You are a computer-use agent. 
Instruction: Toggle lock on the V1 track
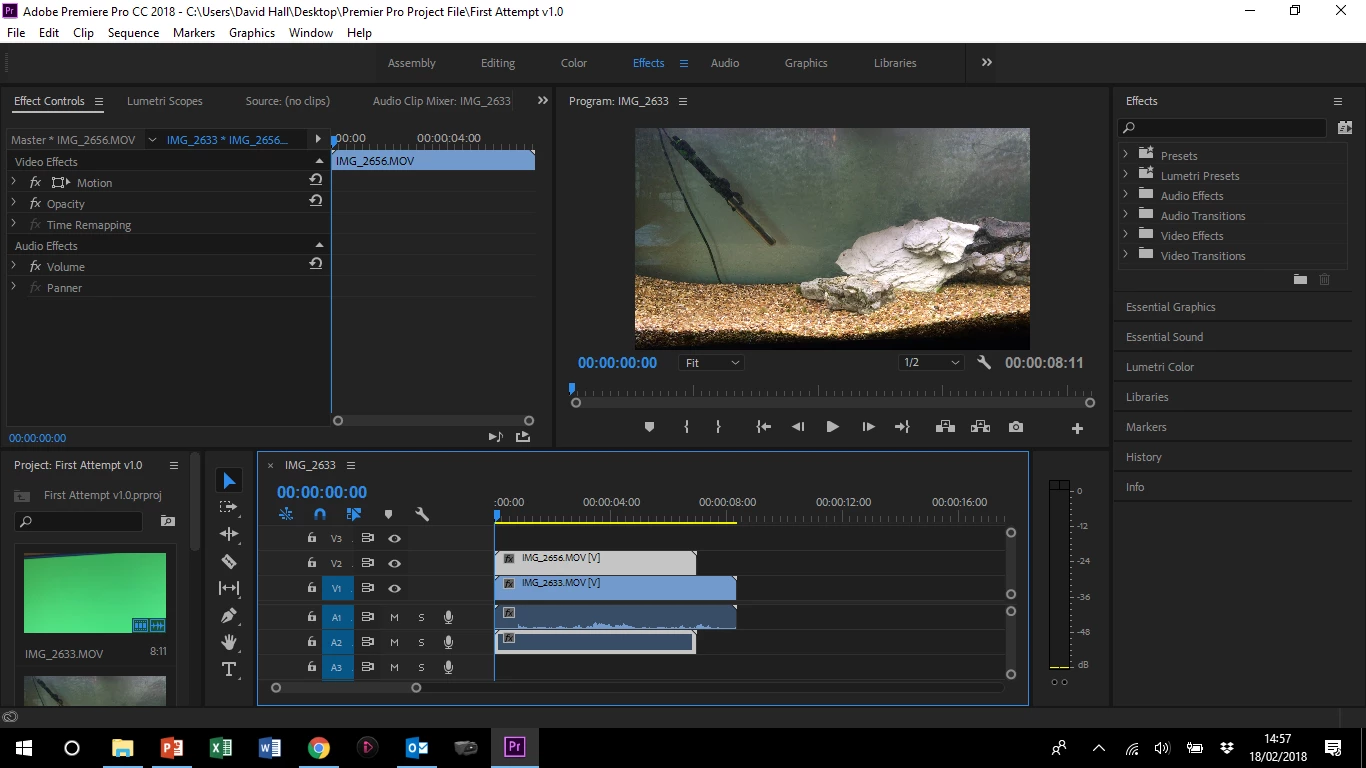coord(312,589)
